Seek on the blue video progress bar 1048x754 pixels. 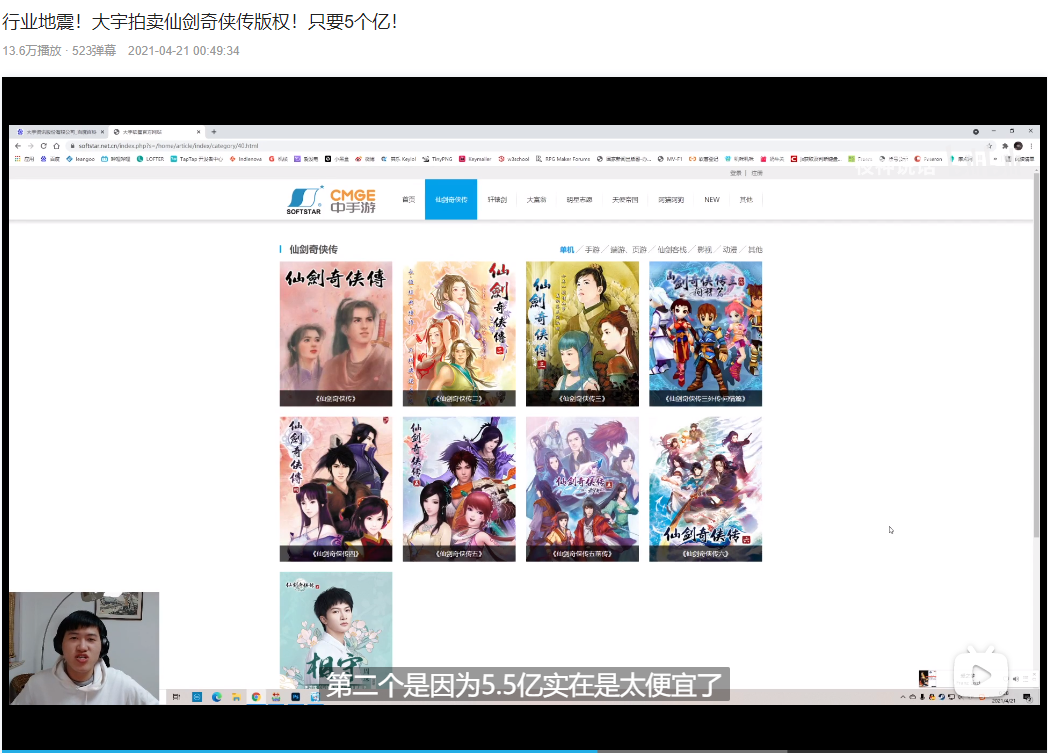(299, 751)
